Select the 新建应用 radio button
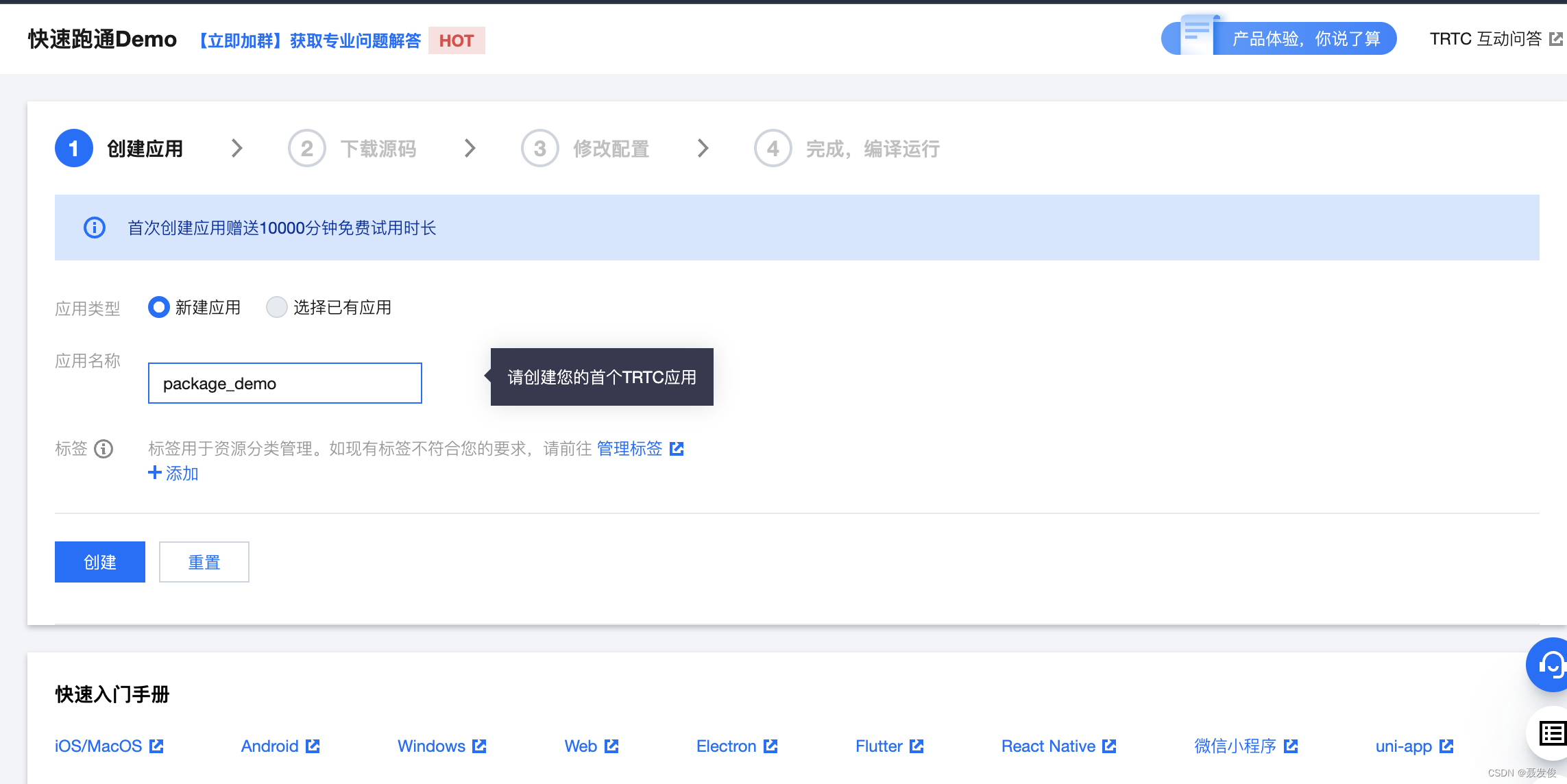The height and width of the screenshot is (784, 1567). [159, 307]
